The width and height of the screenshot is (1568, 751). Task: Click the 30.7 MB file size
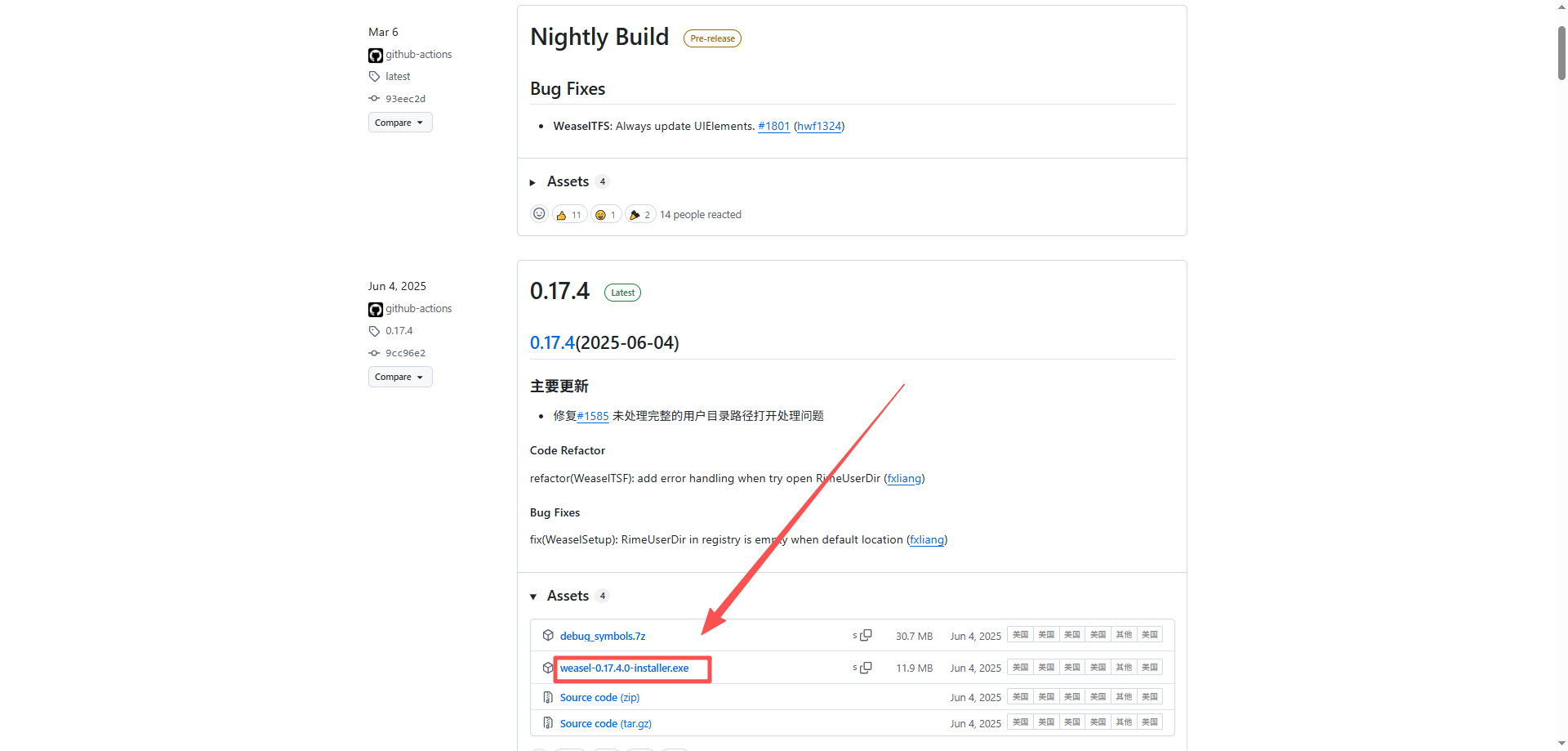914,636
